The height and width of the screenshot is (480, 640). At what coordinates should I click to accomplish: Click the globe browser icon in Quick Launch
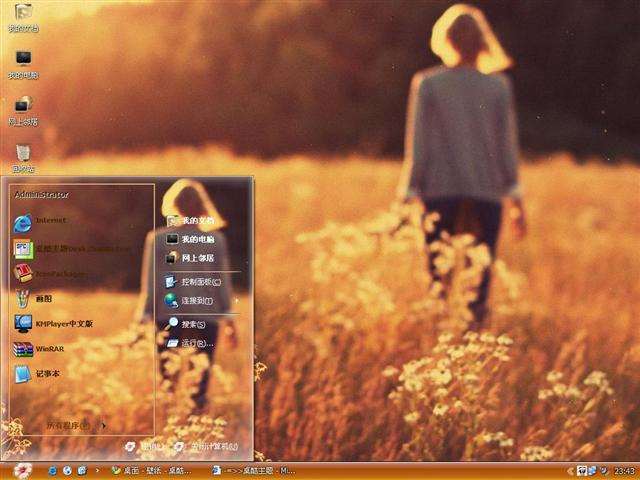pos(67,471)
